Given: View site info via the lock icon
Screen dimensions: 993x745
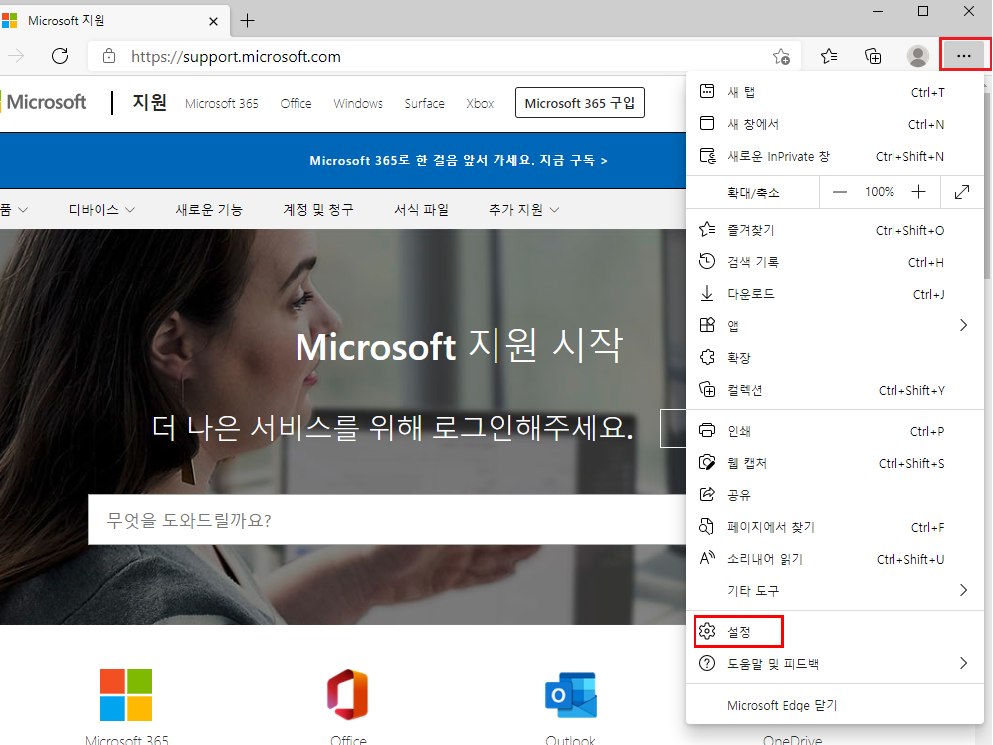Looking at the screenshot, I should pyautogui.click(x=109, y=56).
